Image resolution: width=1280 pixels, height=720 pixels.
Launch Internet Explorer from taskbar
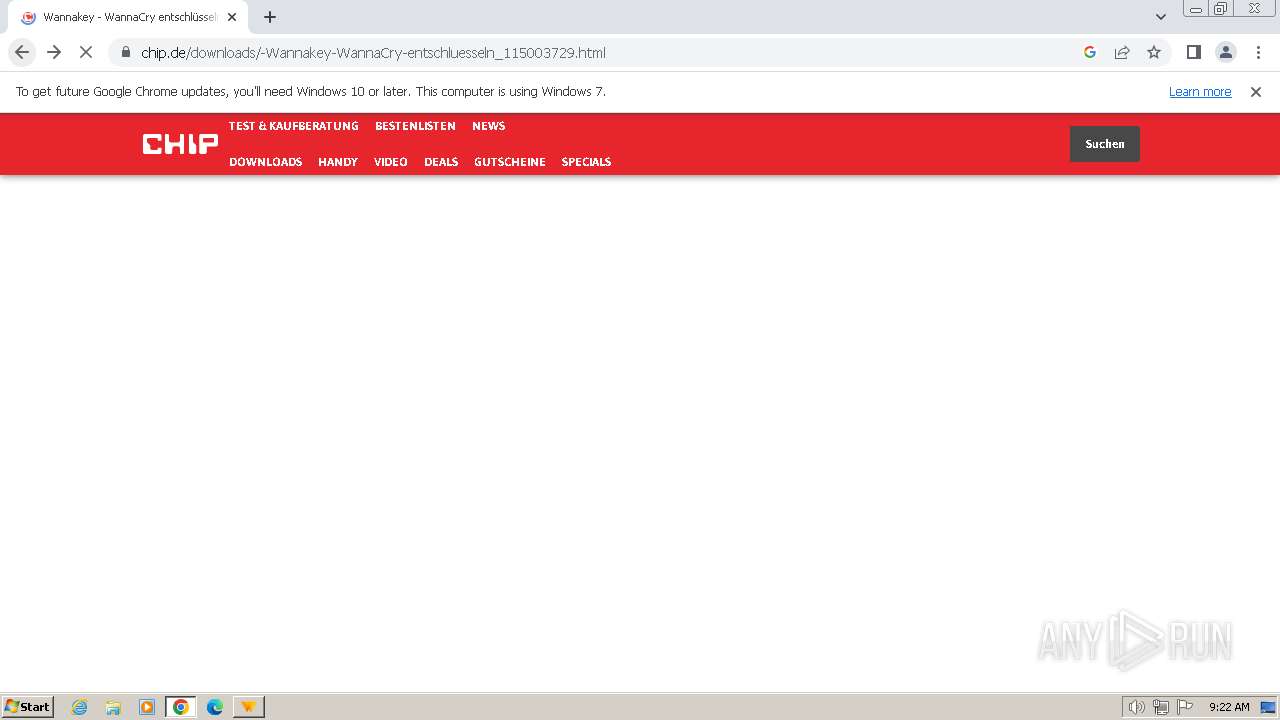pos(80,707)
